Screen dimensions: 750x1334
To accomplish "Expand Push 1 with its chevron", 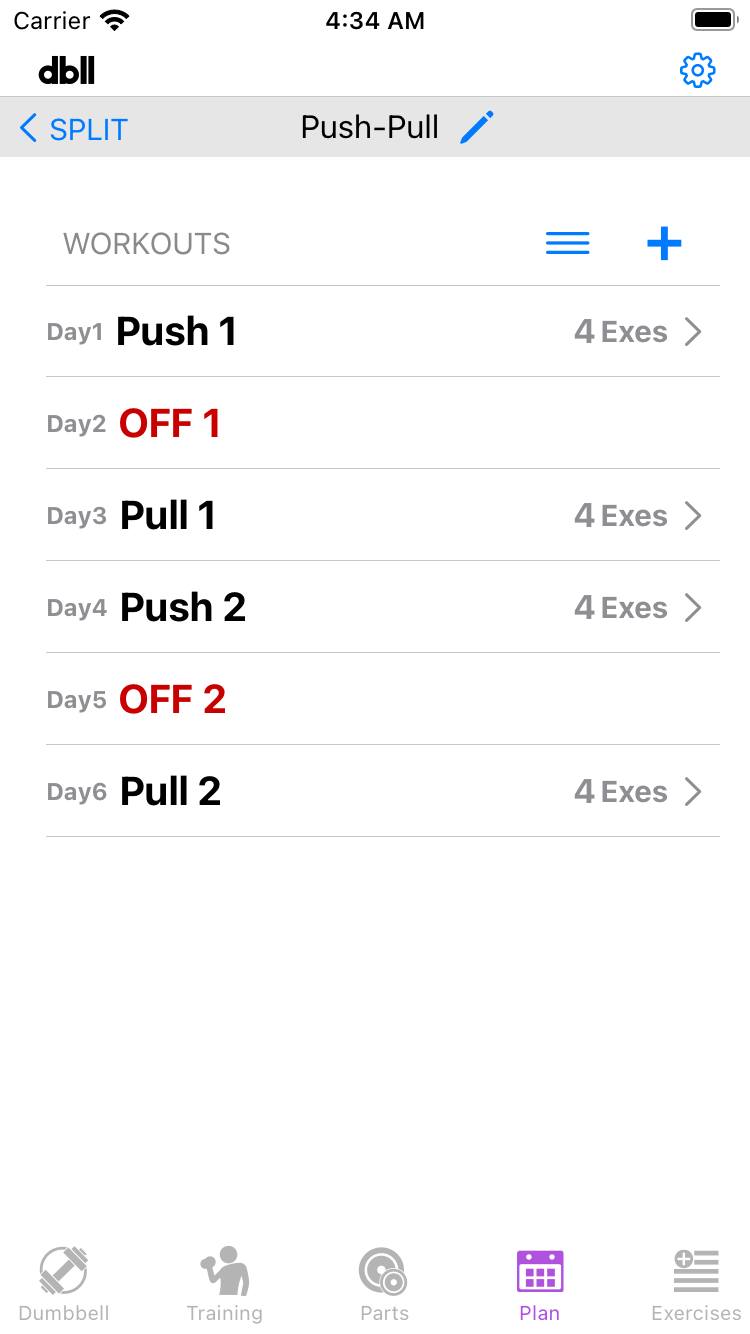I will 693,332.
